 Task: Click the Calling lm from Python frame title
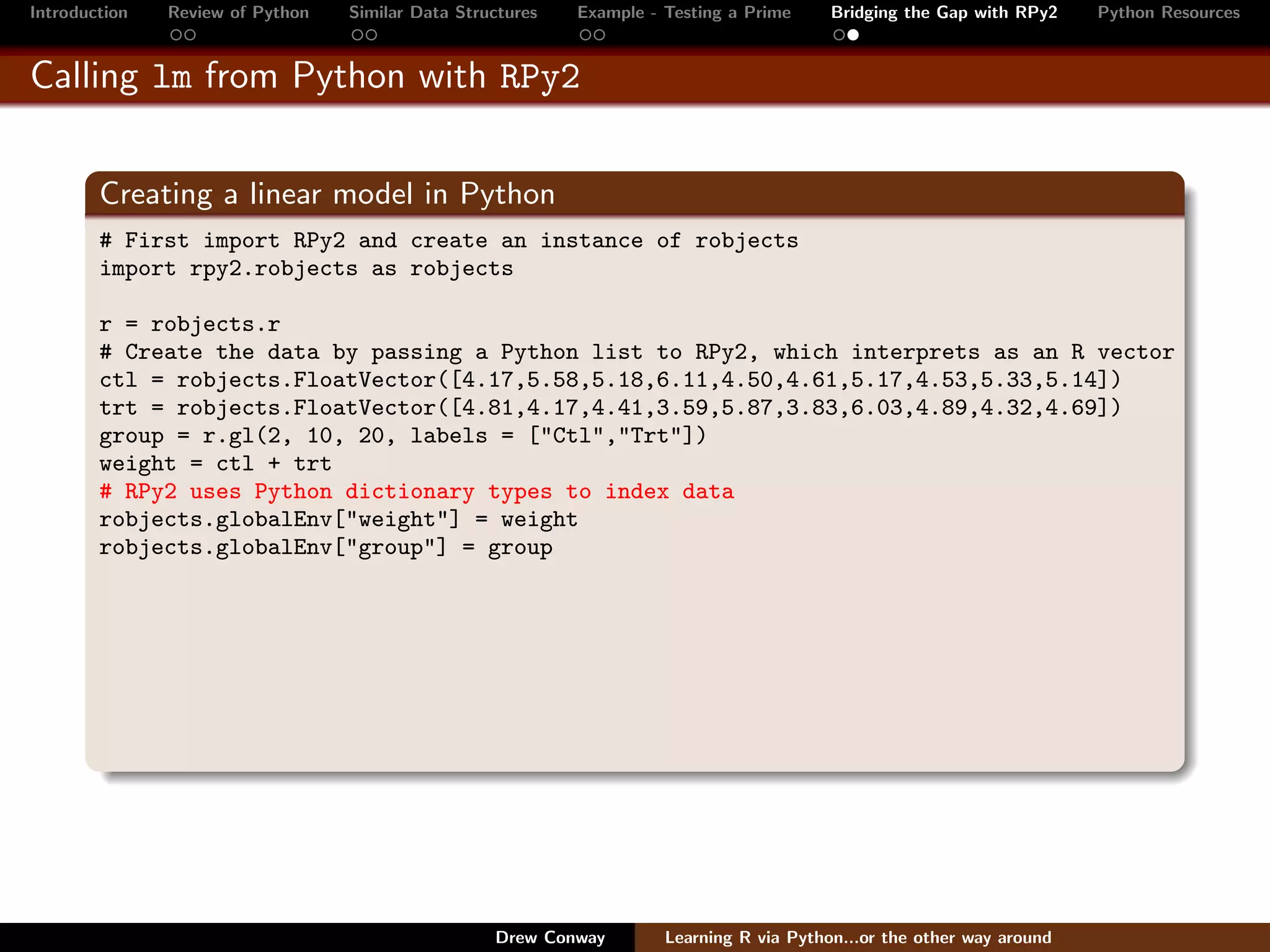(305, 76)
